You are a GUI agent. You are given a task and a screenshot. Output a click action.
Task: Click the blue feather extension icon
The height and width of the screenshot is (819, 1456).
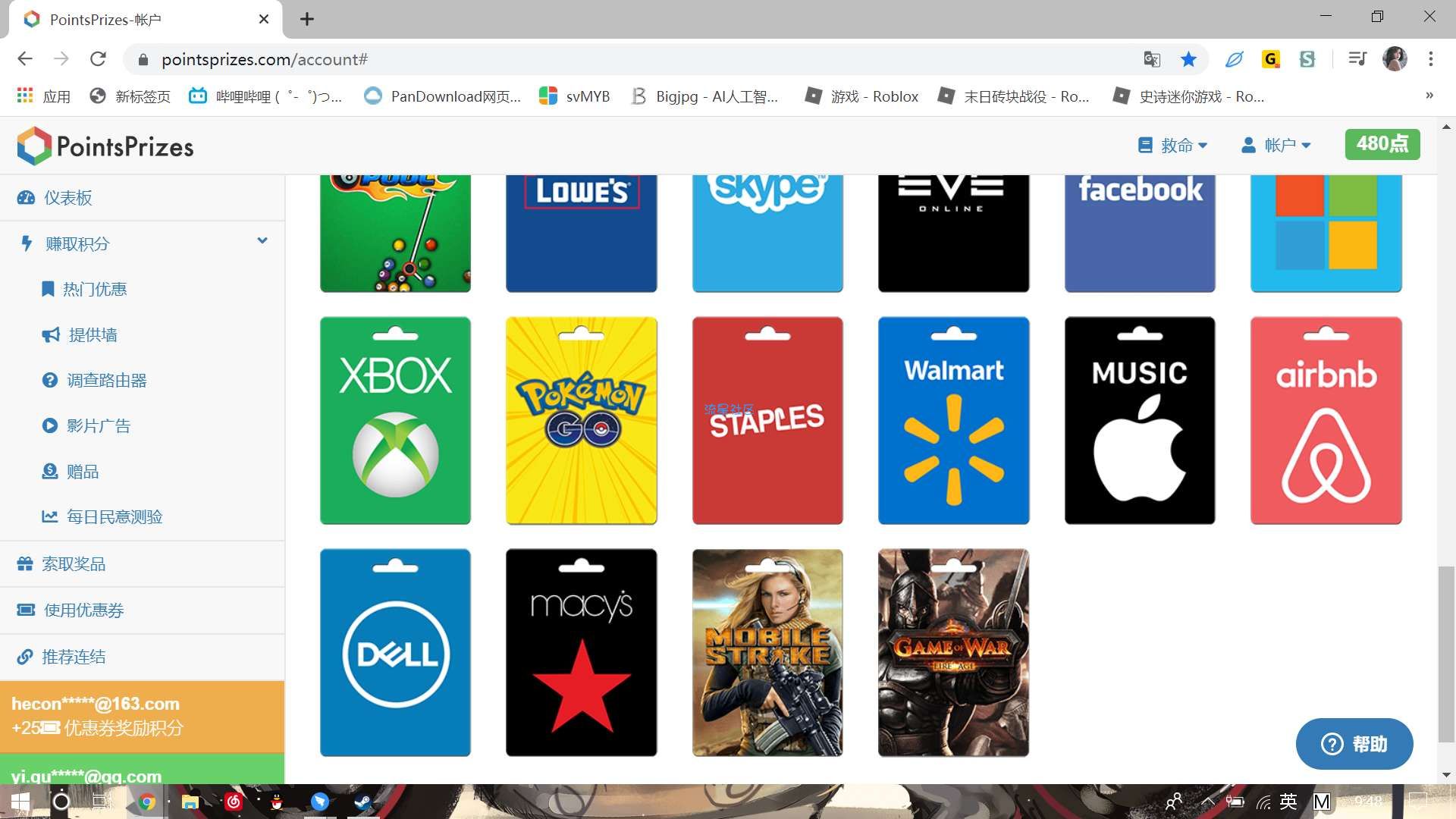[x=1235, y=59]
